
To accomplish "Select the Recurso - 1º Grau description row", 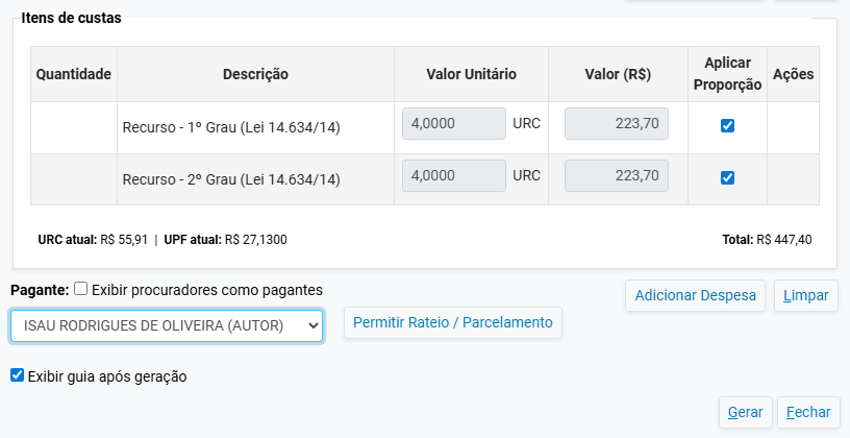I will [x=231, y=128].
